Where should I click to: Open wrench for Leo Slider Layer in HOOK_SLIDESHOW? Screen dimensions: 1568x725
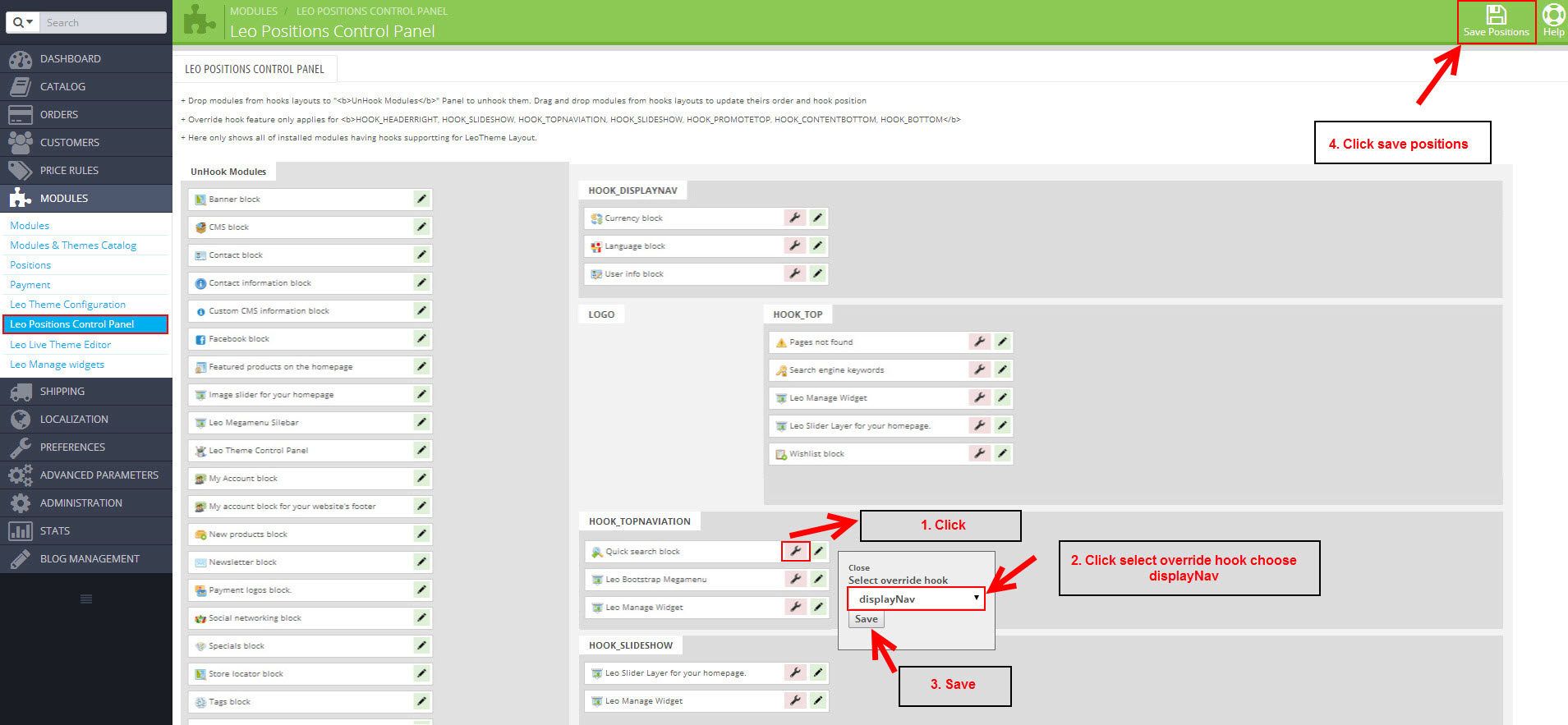(x=795, y=672)
